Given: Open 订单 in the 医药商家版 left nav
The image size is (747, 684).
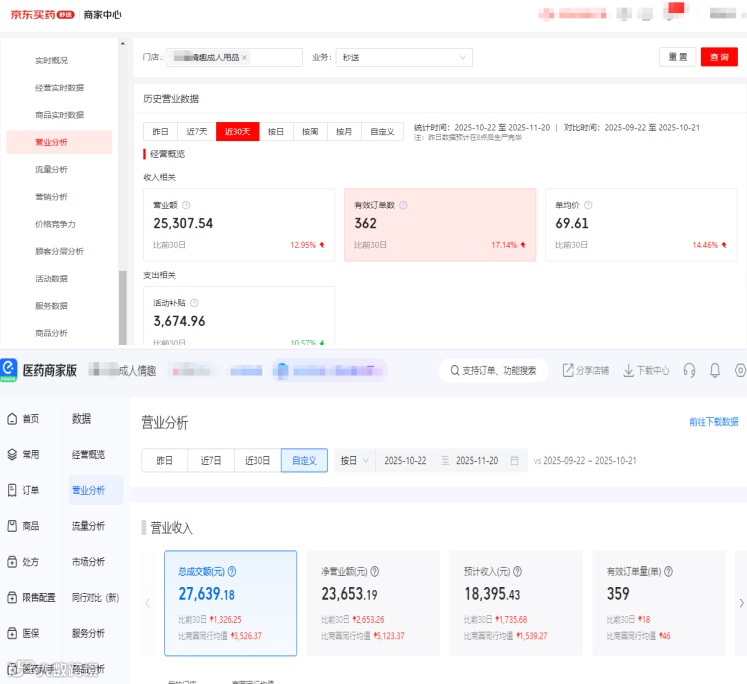Looking at the screenshot, I should tap(24, 490).
